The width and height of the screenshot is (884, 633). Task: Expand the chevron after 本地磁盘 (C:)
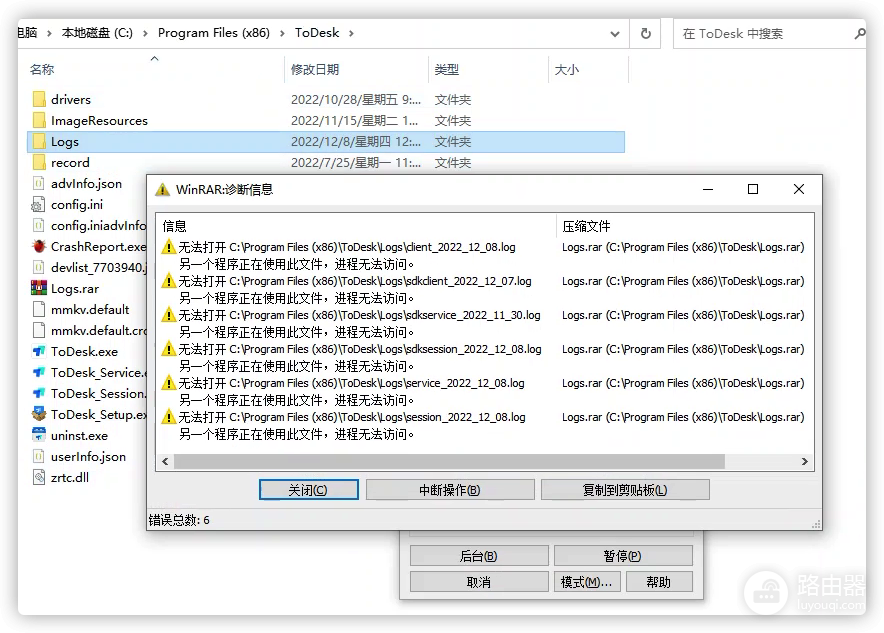point(145,33)
